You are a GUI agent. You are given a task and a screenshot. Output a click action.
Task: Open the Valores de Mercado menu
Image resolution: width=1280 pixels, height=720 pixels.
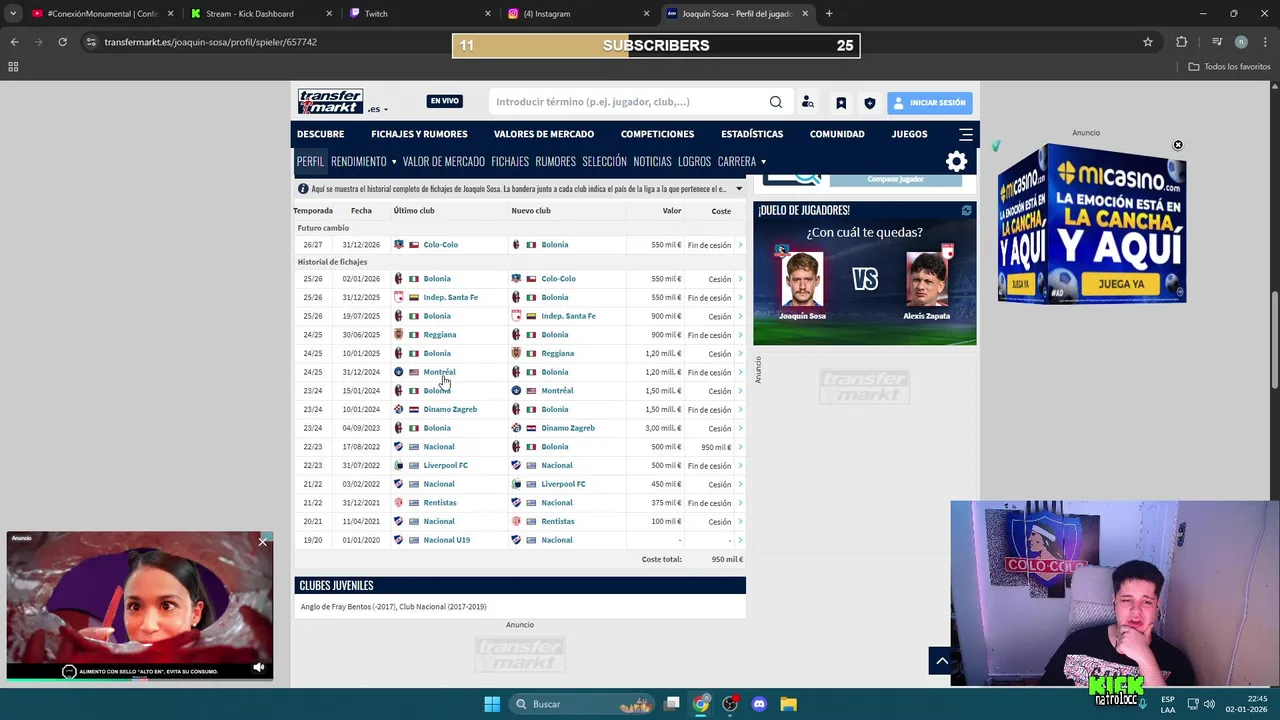click(544, 134)
